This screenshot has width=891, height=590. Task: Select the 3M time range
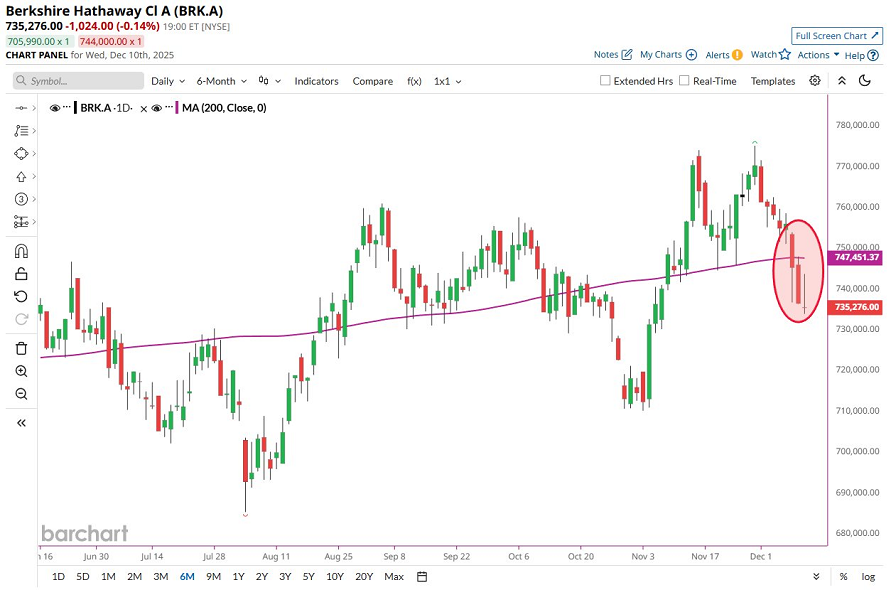161,576
